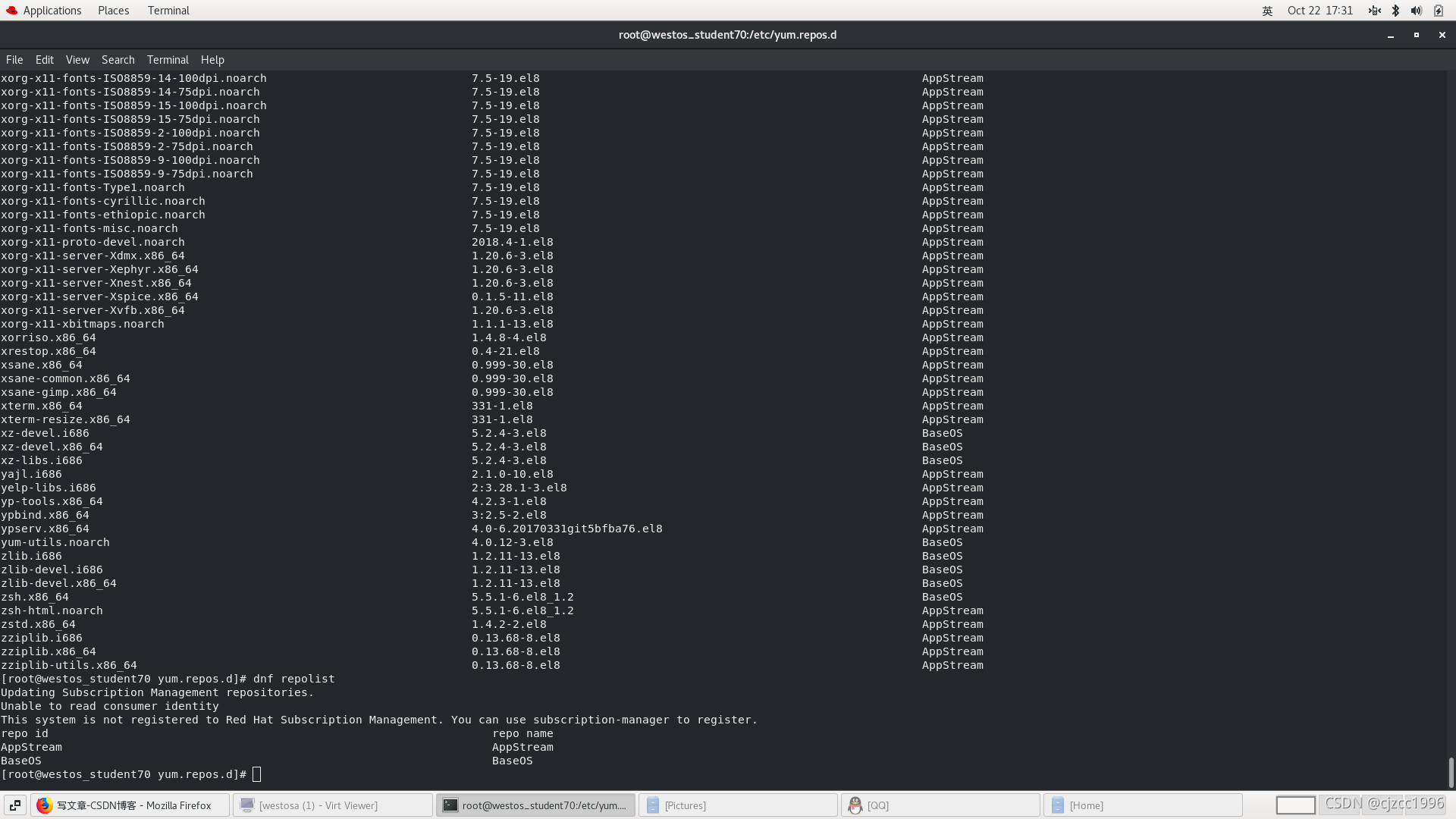Open the battery power status icon
The image size is (1456, 819).
1438,11
